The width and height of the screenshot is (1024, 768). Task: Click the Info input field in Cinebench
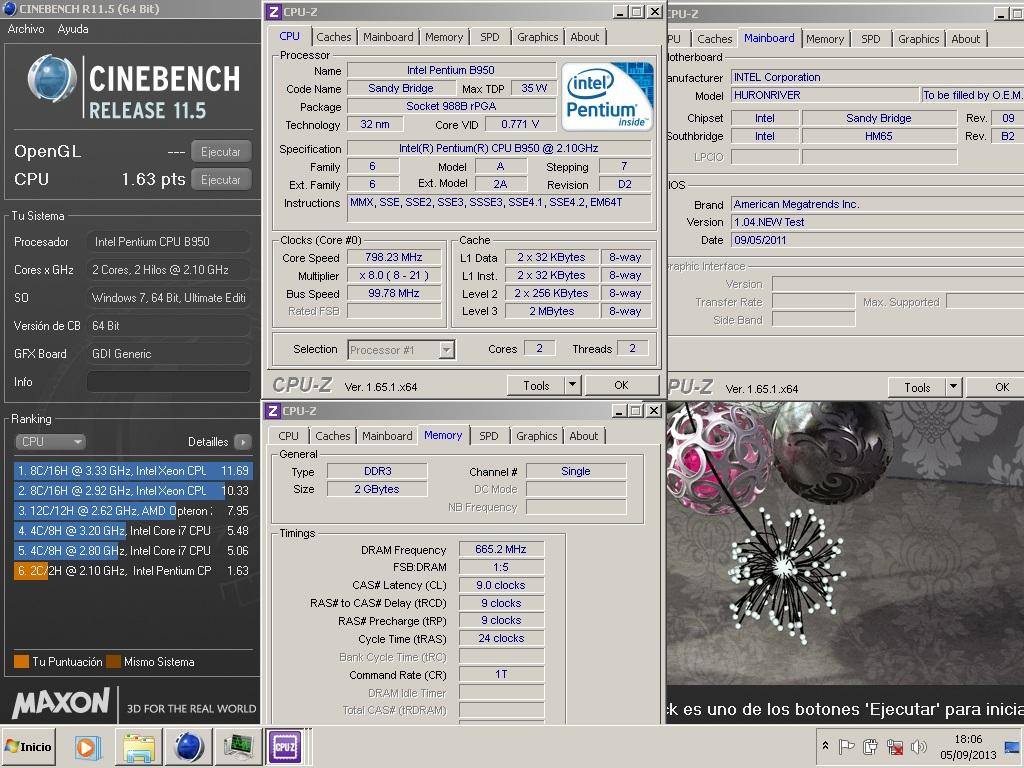tap(168, 382)
